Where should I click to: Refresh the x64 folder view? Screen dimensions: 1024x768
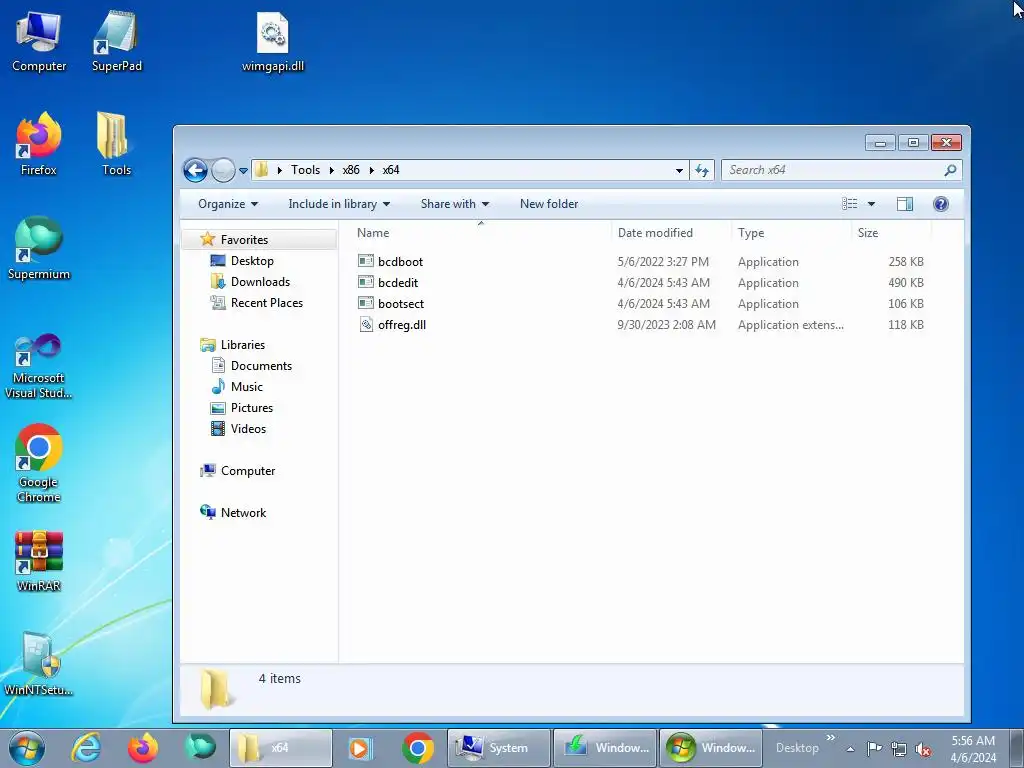coord(702,170)
